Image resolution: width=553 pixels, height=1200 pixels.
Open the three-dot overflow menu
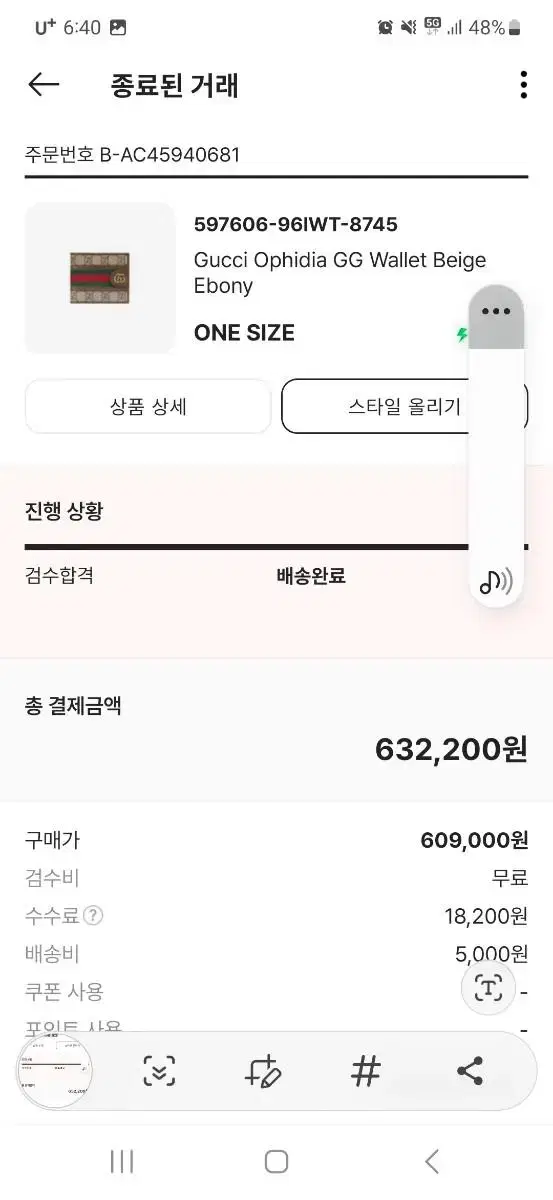pyautogui.click(x=523, y=85)
